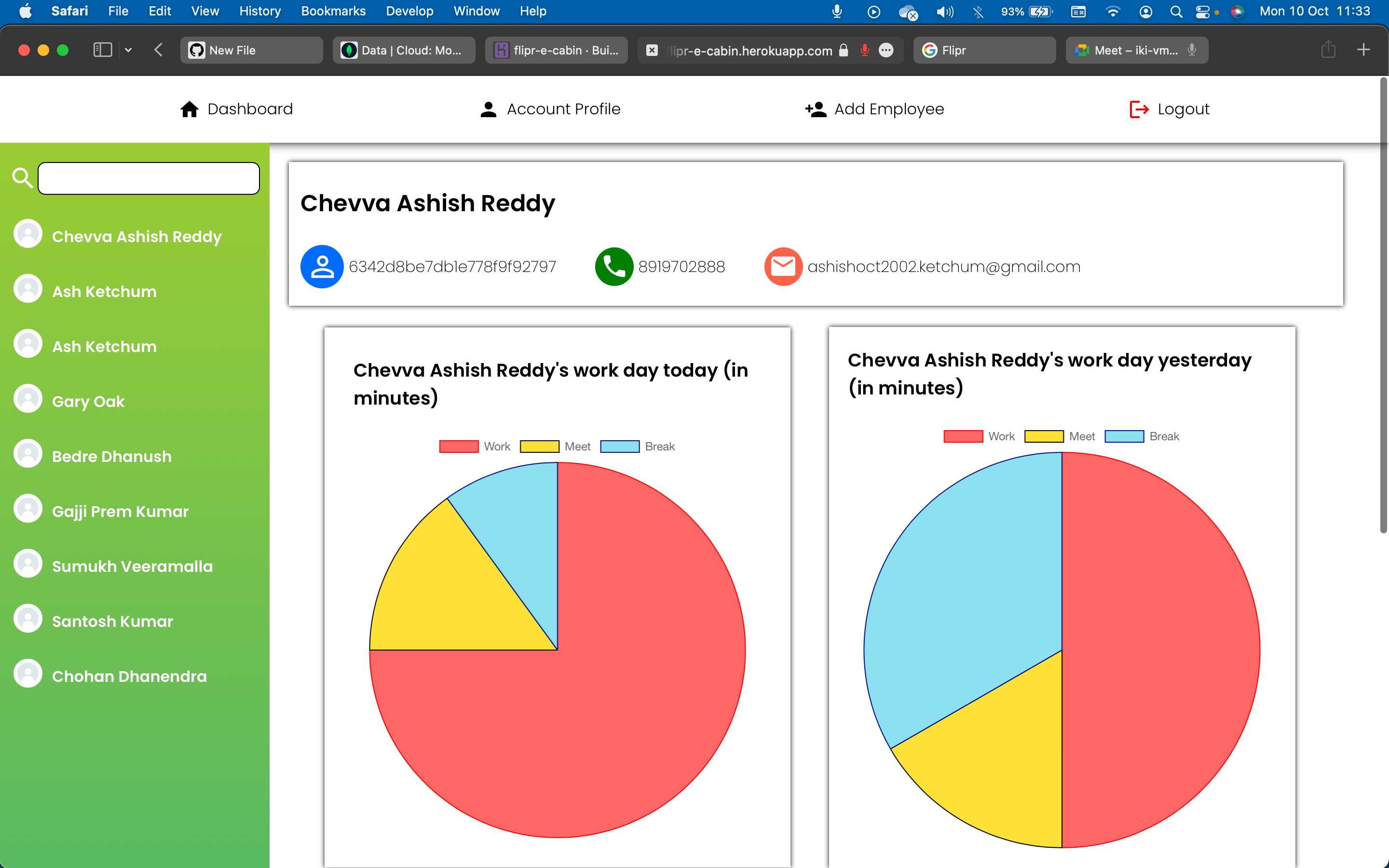The width and height of the screenshot is (1389, 868).
Task: Click the Logout link
Action: (x=1183, y=109)
